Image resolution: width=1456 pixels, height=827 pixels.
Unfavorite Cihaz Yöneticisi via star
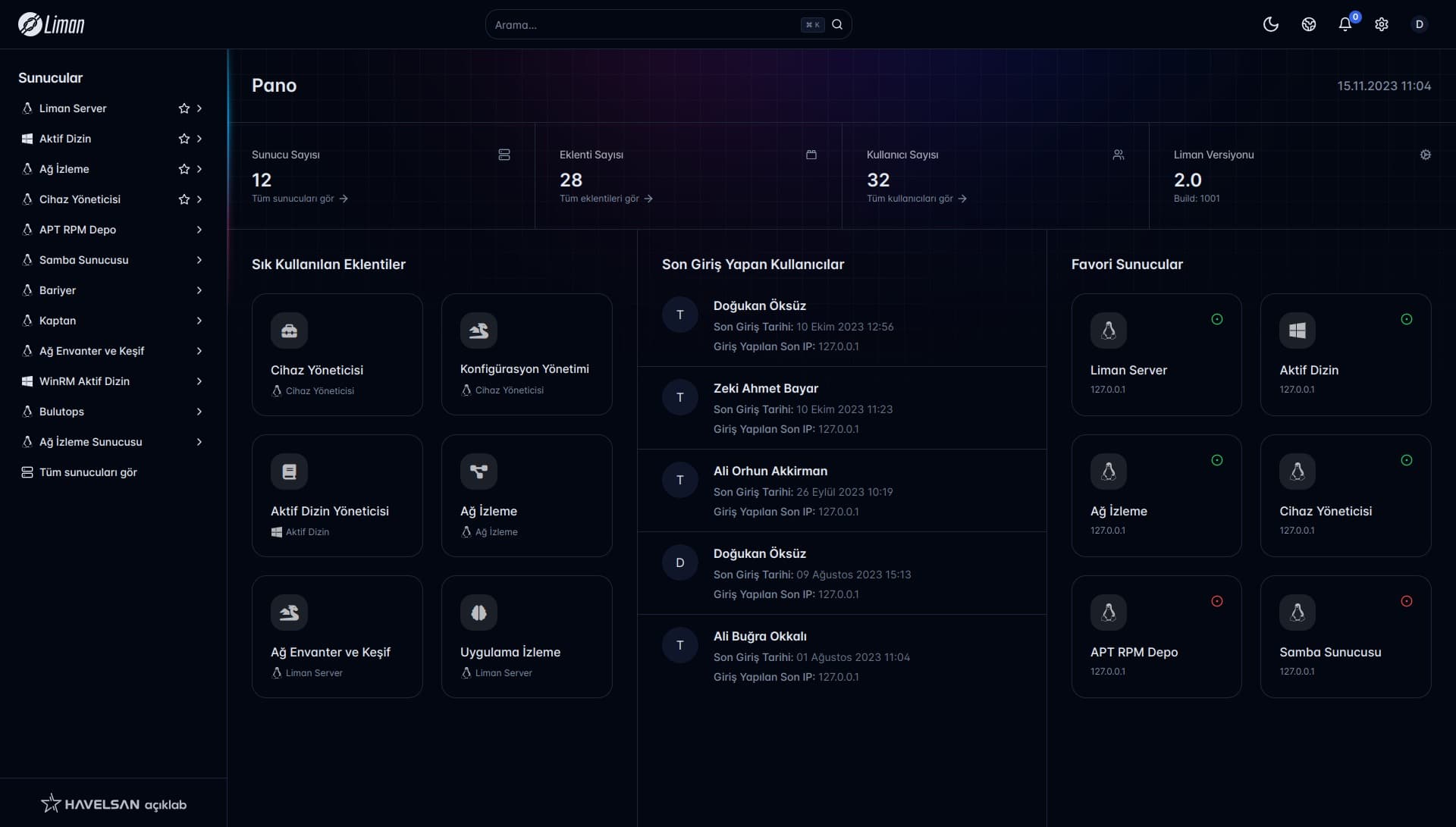coord(184,199)
